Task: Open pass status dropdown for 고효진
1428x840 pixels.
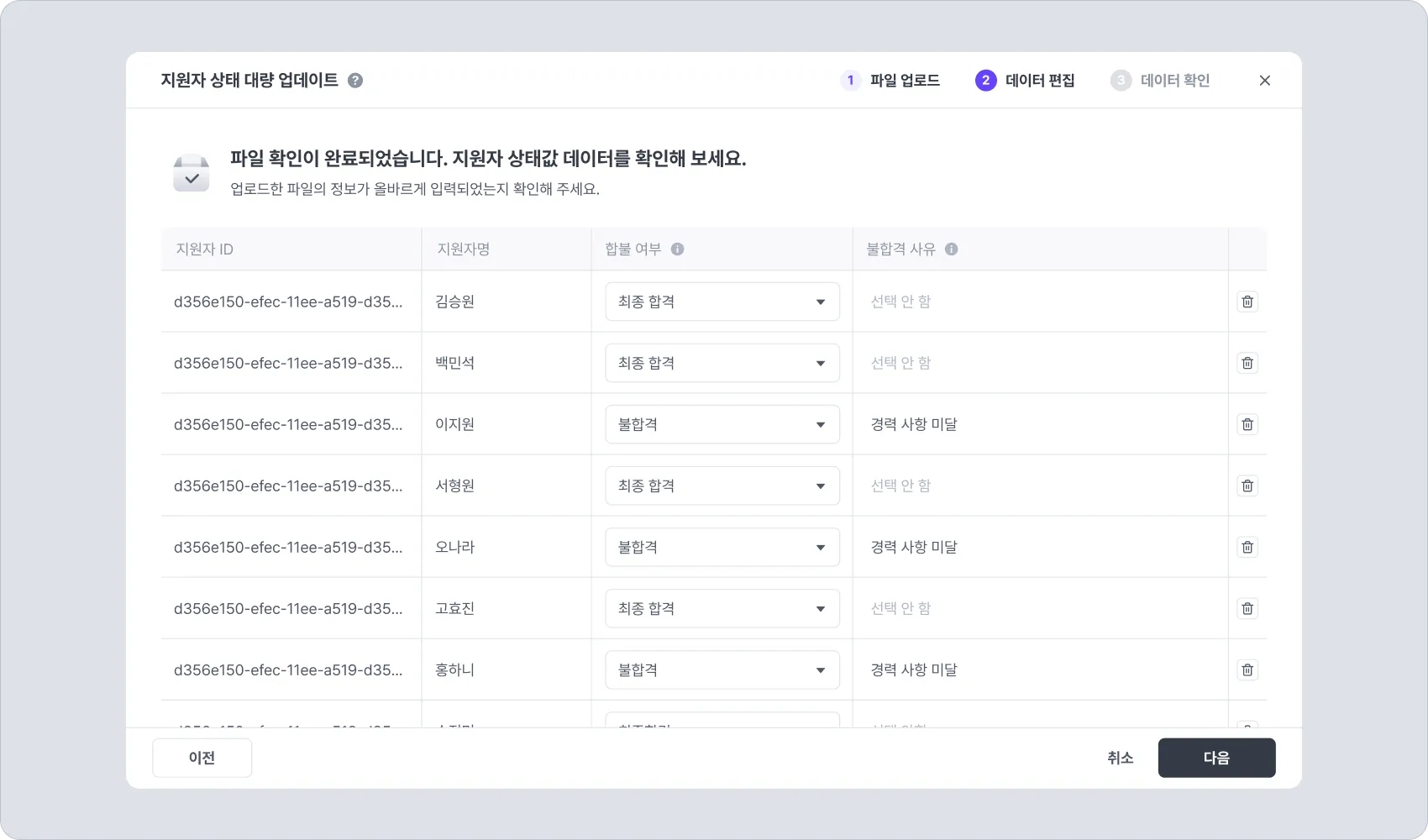Action: [722, 608]
